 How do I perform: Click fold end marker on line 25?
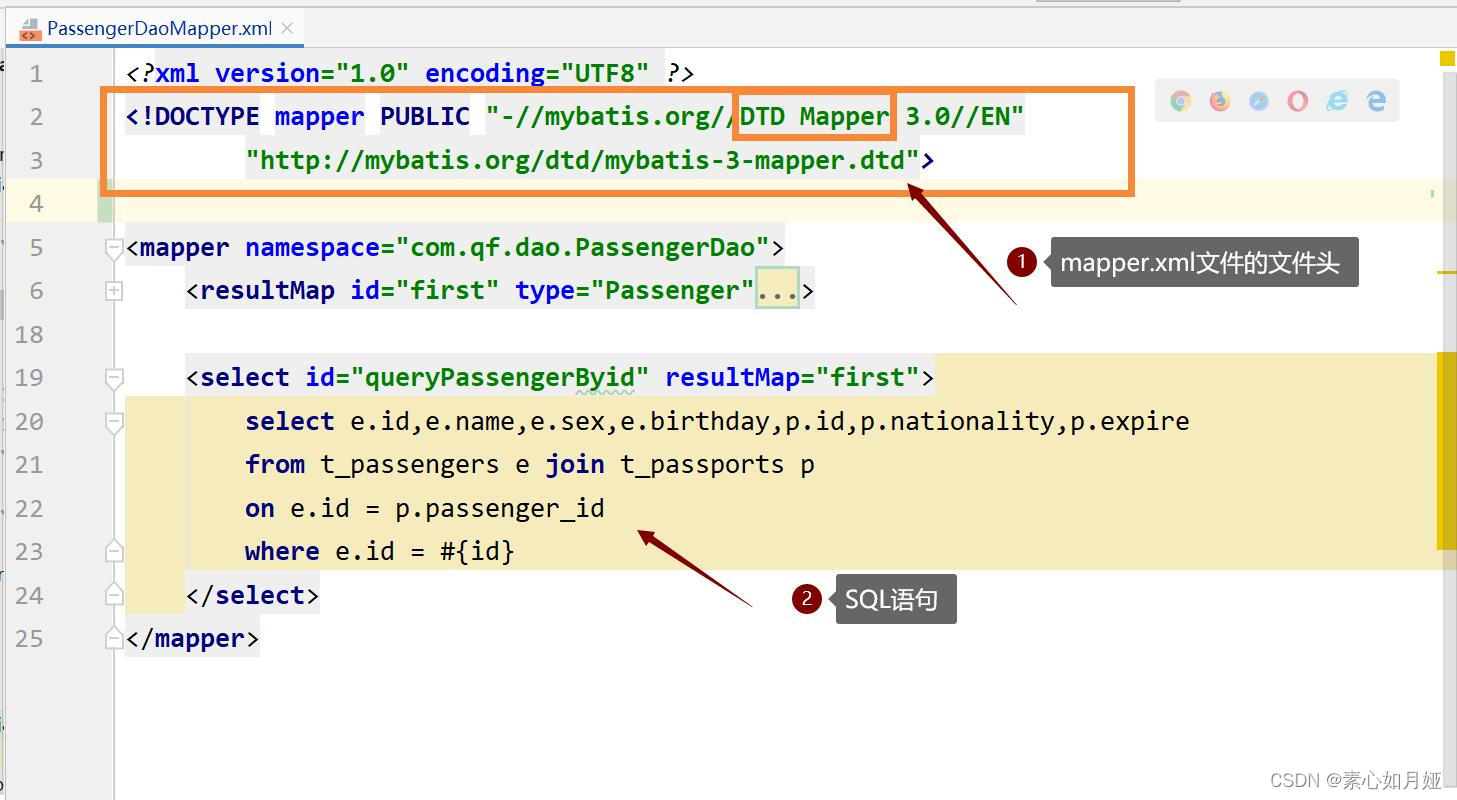114,638
